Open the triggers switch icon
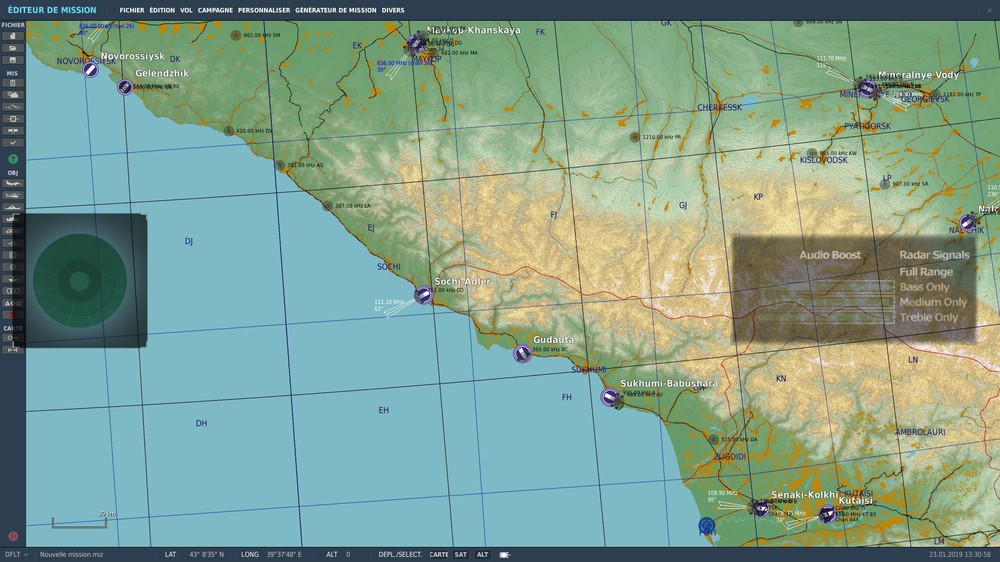This screenshot has height=562, width=1000. (x=12, y=107)
